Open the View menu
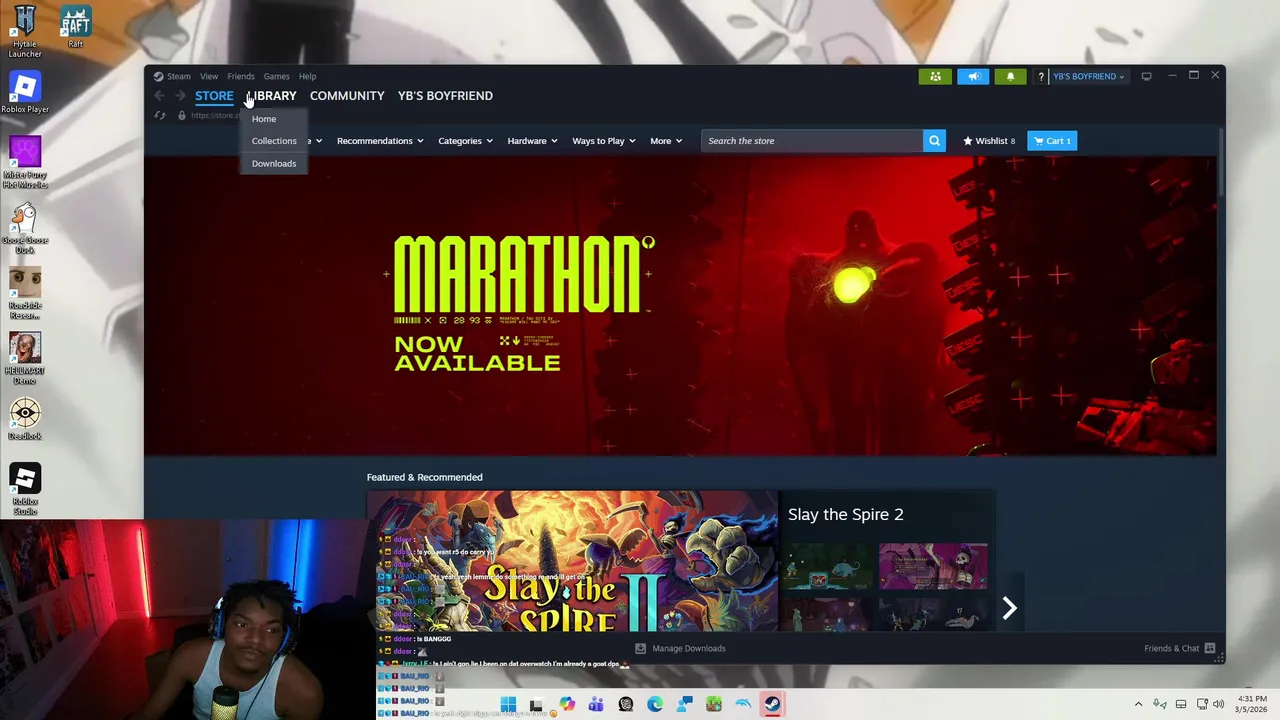This screenshot has height=720, width=1280. 209,76
